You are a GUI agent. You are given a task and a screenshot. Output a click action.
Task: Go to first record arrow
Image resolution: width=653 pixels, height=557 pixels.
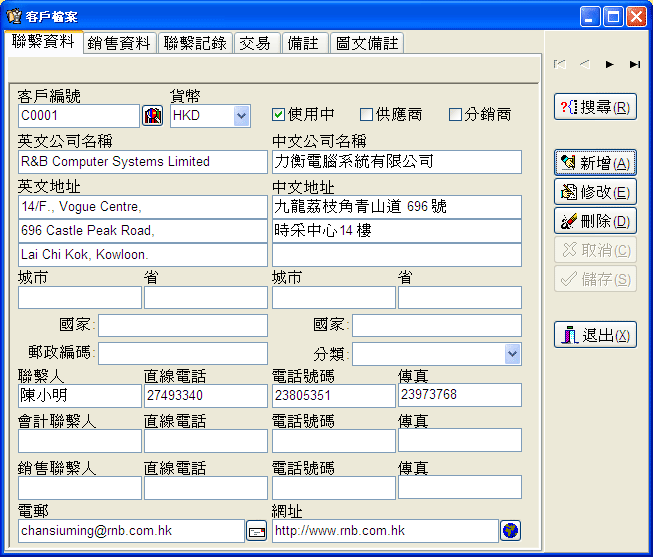tap(559, 64)
